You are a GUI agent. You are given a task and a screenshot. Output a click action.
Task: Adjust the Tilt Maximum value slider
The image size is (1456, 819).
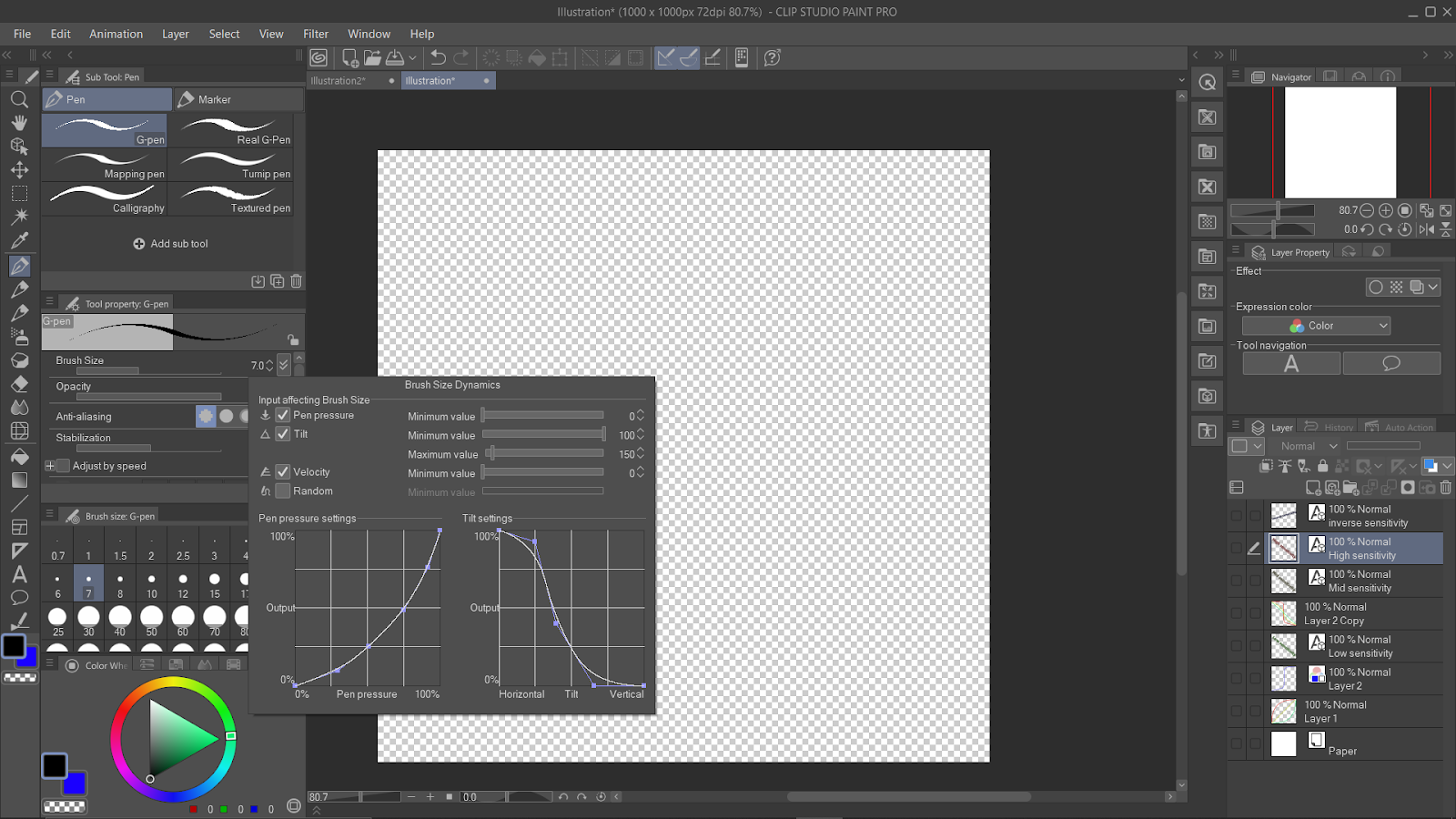[x=542, y=453]
